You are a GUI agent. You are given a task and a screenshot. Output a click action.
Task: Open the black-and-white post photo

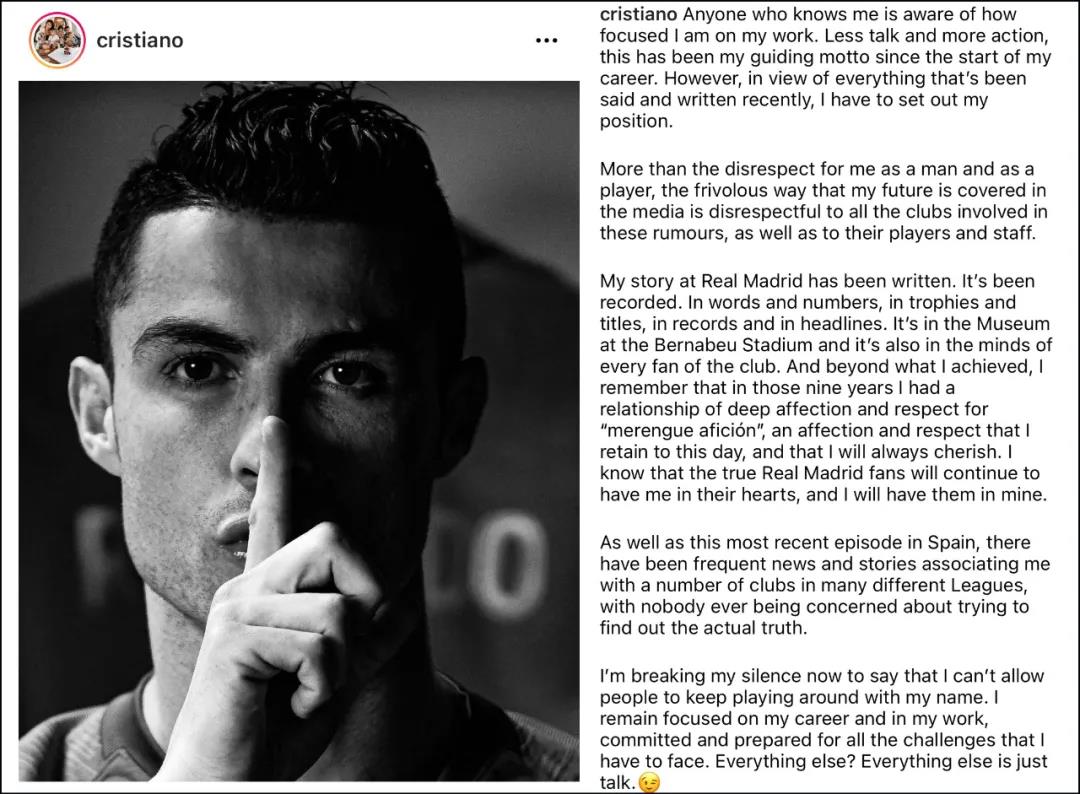point(299,431)
